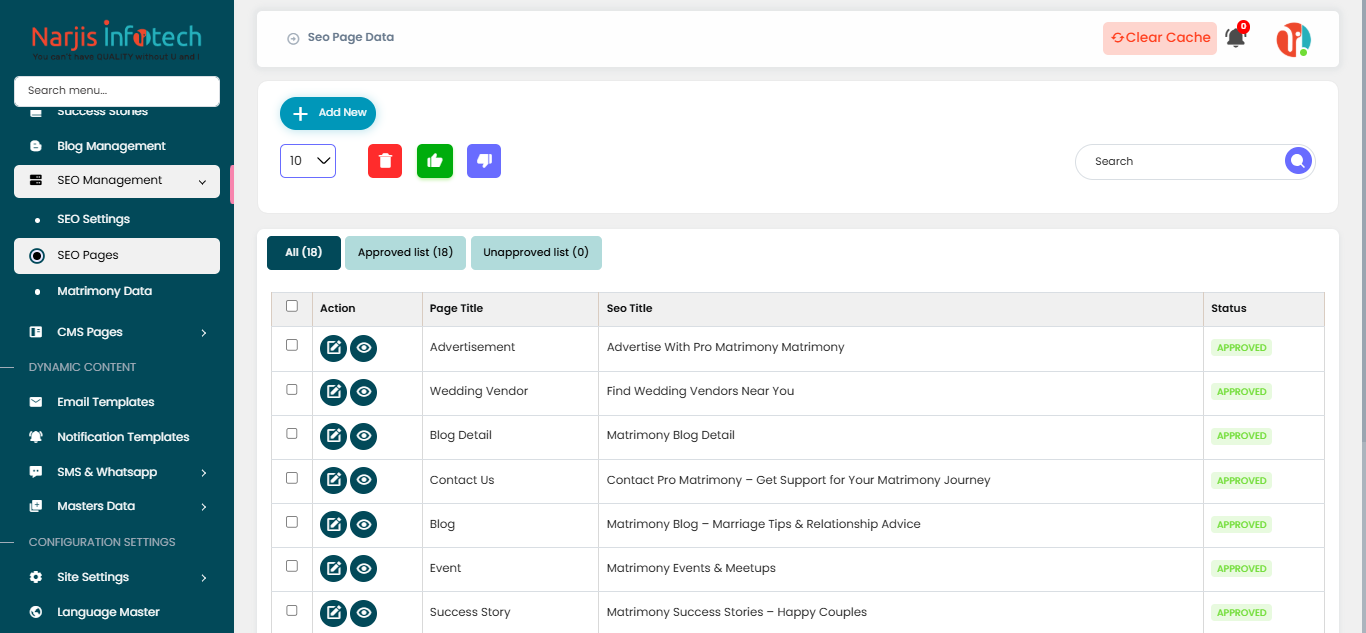Image resolution: width=1366 pixels, height=633 pixels.
Task: Click edit icon for Event row
Action: click(333, 568)
